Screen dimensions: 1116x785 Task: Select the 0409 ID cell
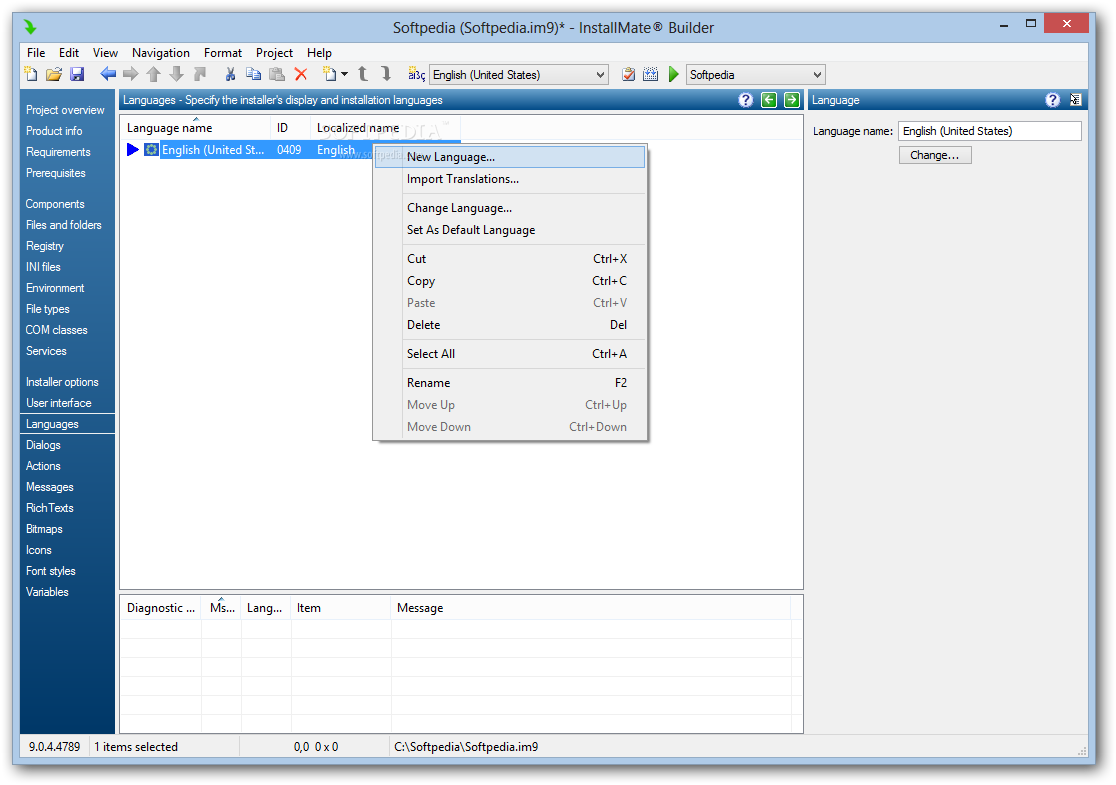[289, 150]
